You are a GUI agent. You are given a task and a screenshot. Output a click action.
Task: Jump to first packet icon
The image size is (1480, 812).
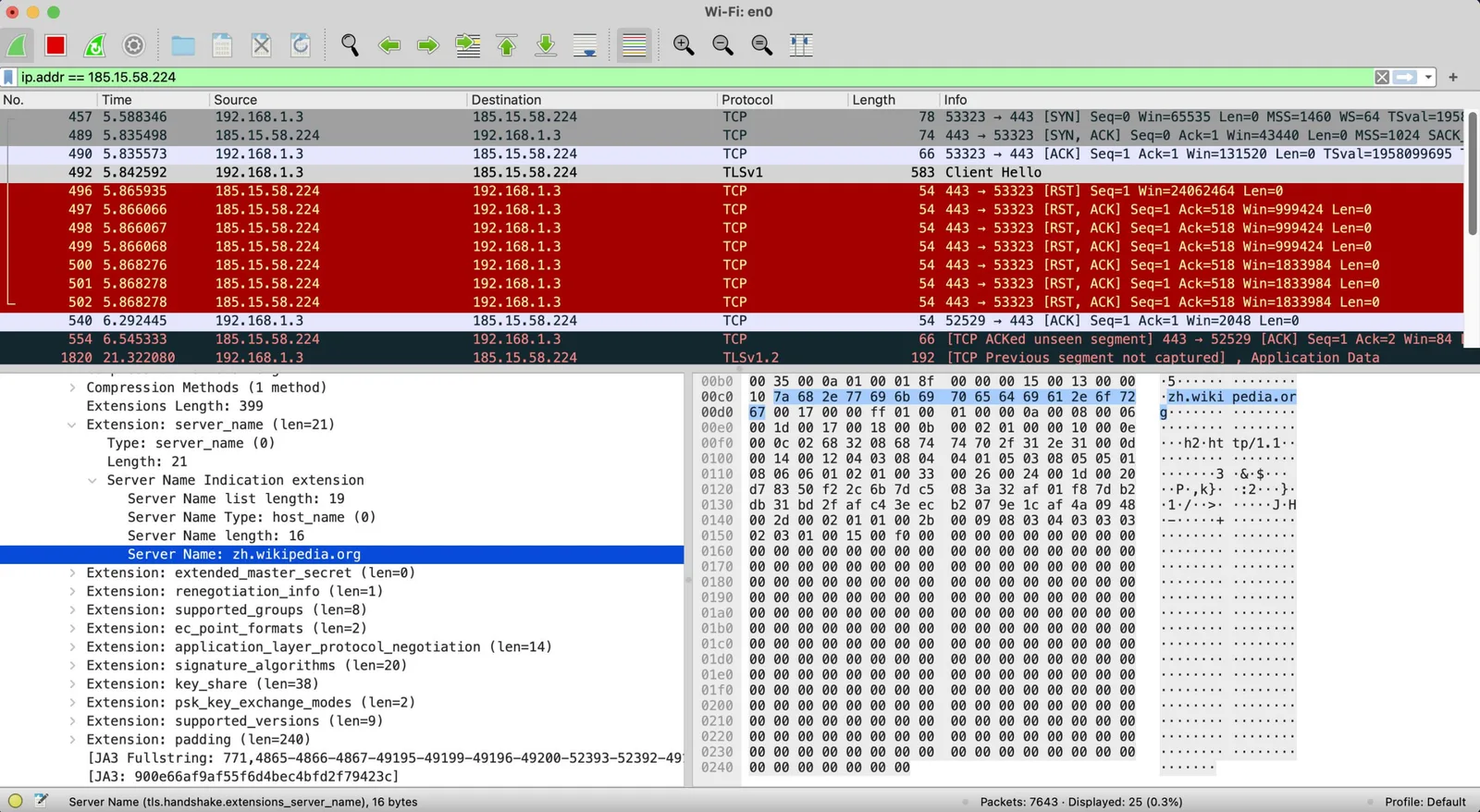[x=507, y=44]
